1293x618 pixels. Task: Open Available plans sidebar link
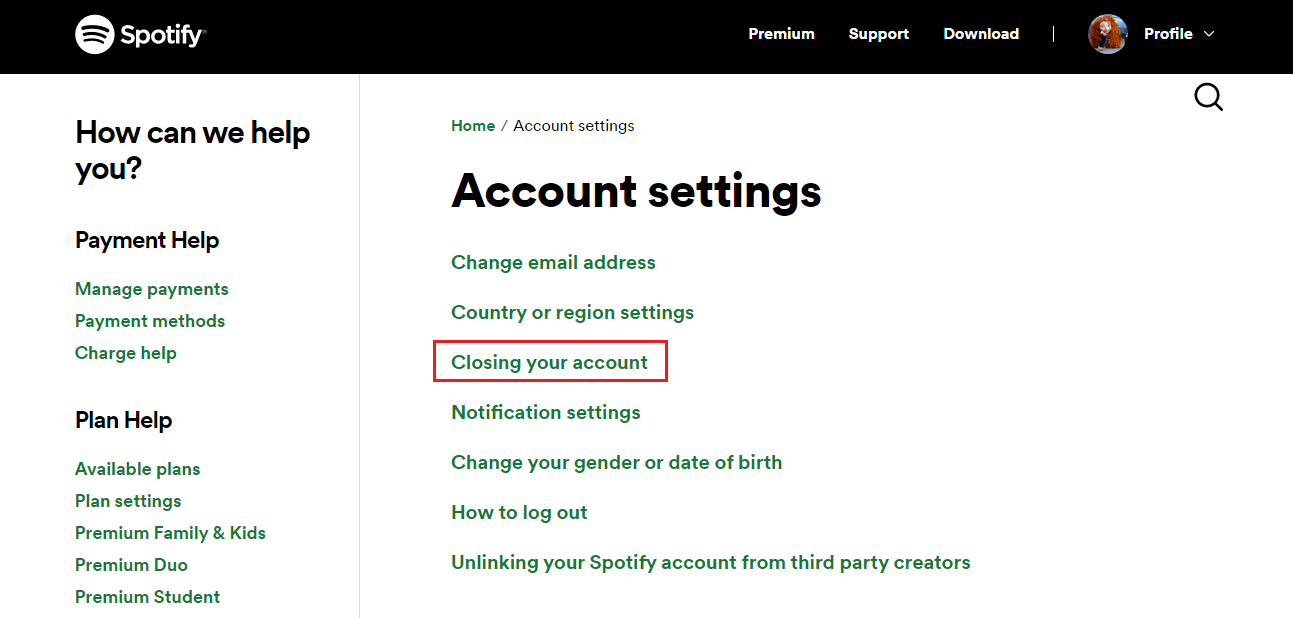[x=137, y=469]
